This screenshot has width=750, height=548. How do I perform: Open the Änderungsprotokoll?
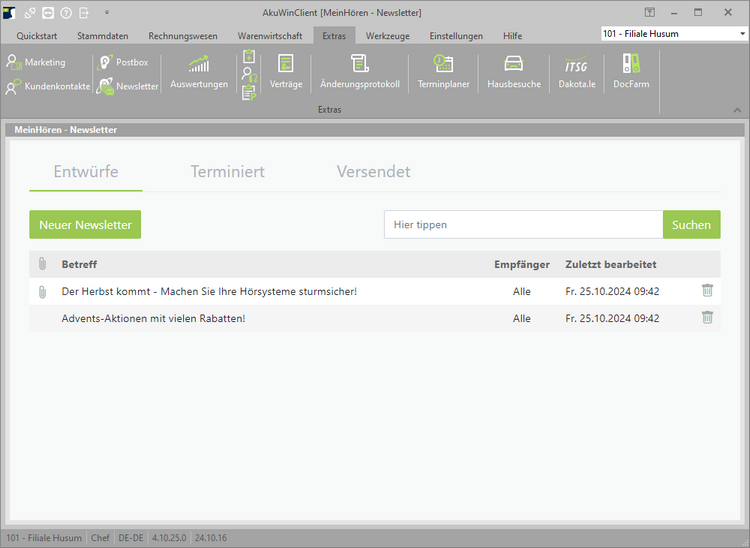[360, 70]
